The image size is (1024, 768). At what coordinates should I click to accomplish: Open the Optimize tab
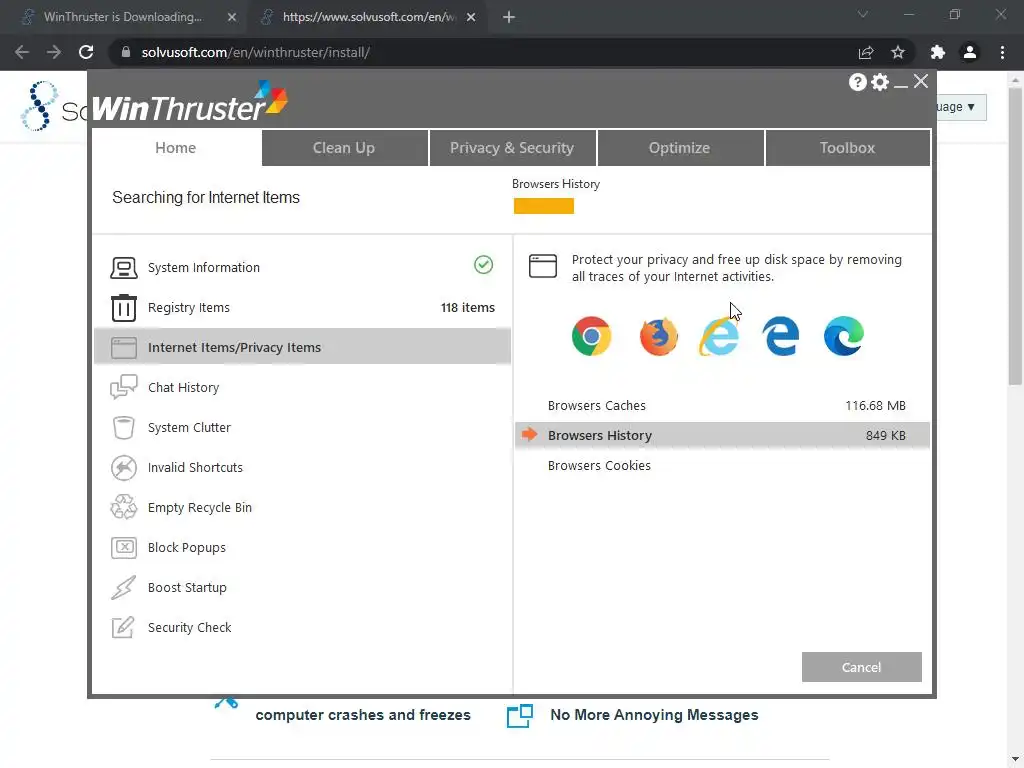[679, 148]
